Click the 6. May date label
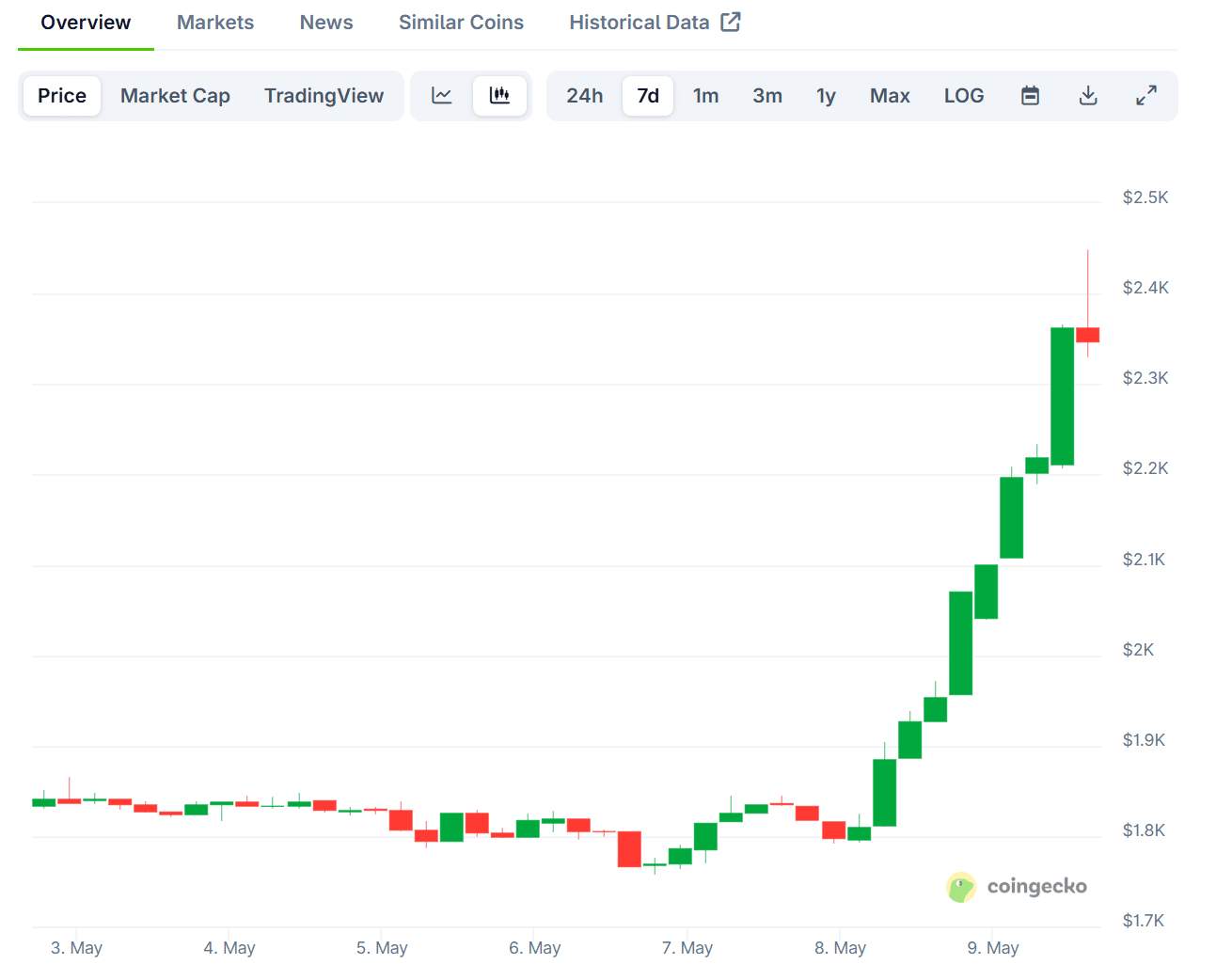This screenshot has height=980, width=1216. [535, 947]
